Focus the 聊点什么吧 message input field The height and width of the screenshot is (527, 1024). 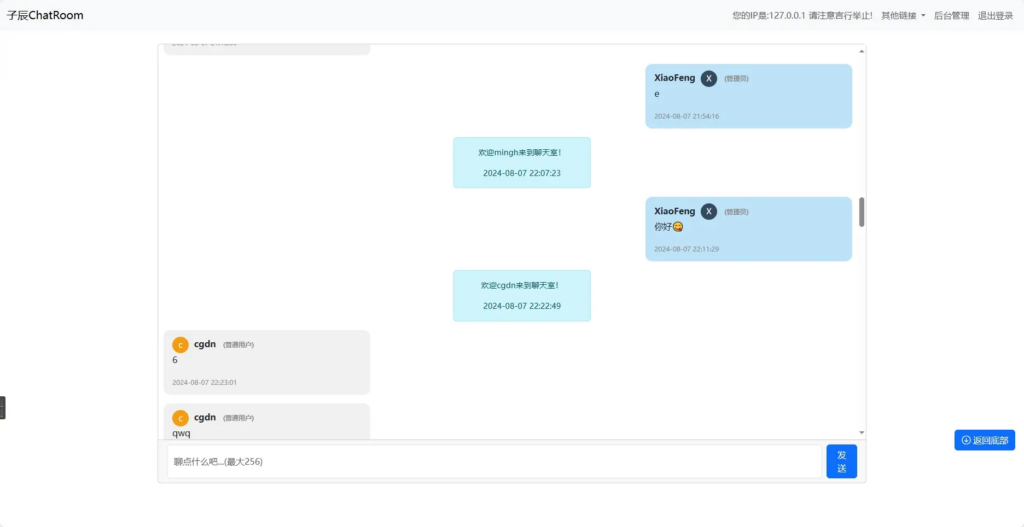click(494, 461)
